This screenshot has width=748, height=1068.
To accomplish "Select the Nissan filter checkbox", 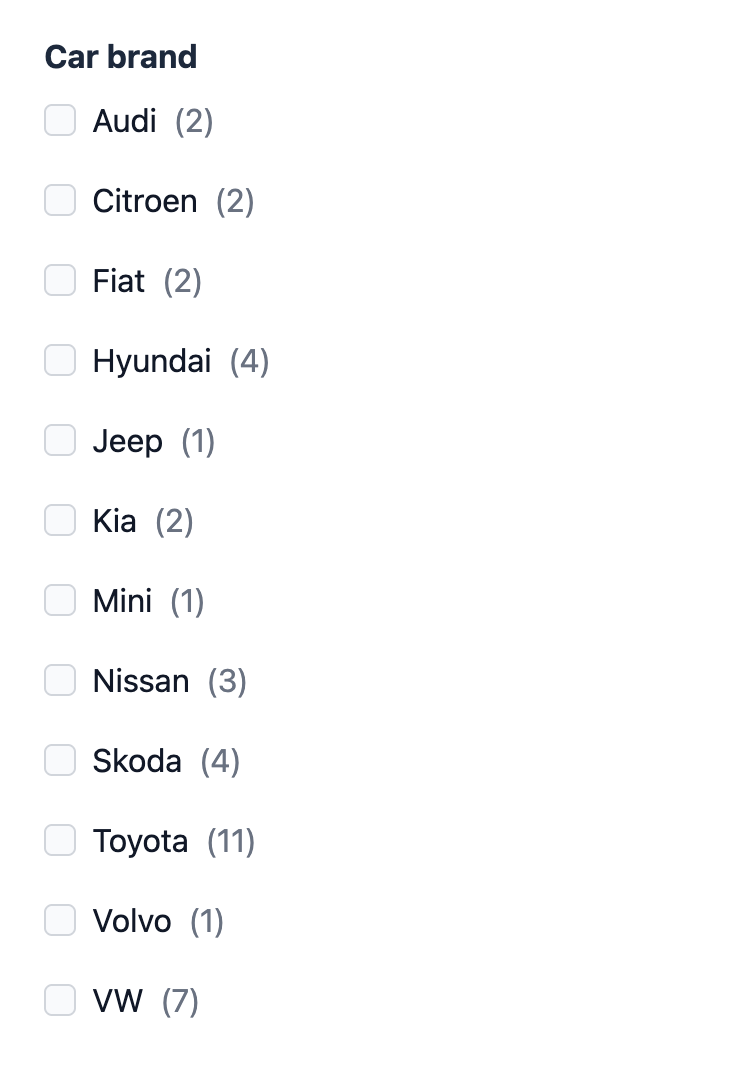I will pos(60,680).
